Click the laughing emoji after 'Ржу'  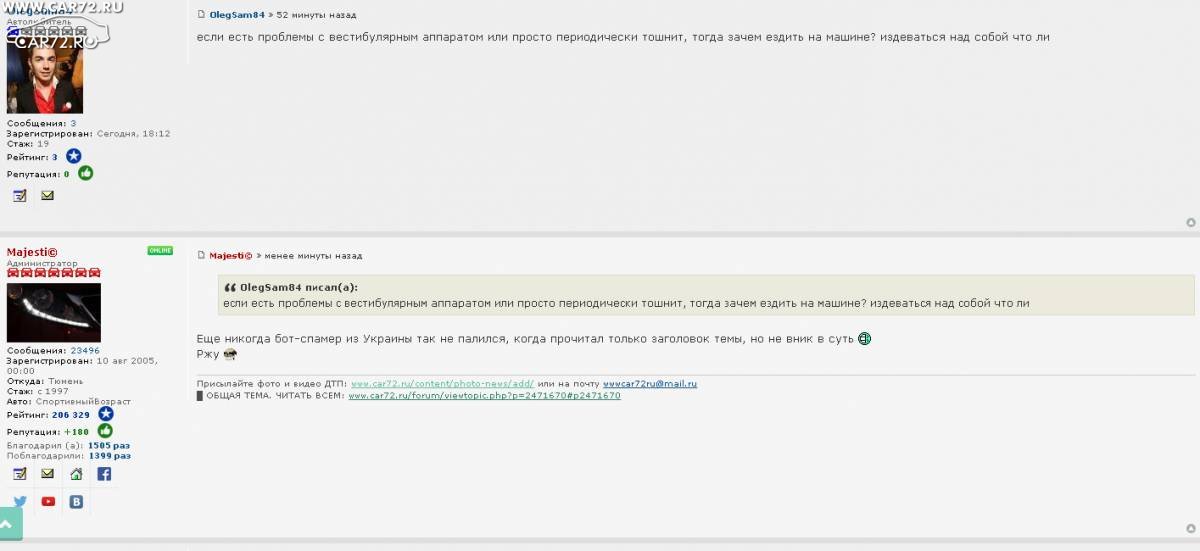click(230, 354)
